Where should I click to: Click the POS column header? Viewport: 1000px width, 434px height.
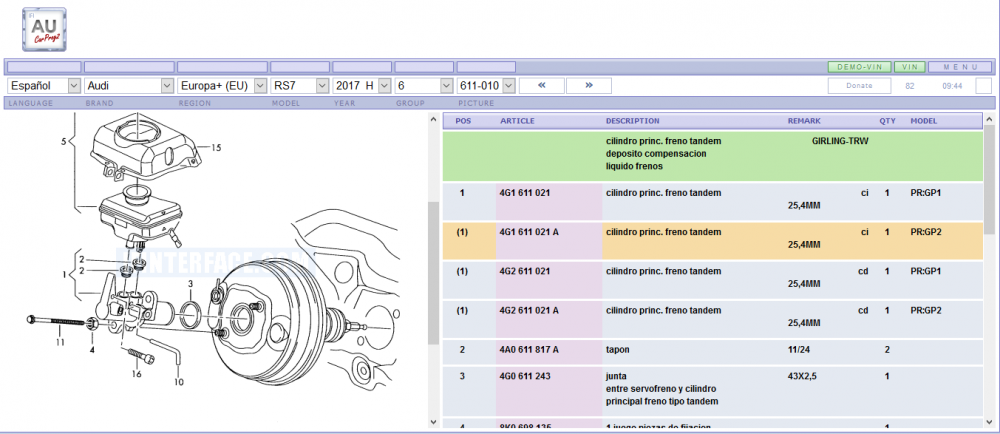pos(464,121)
